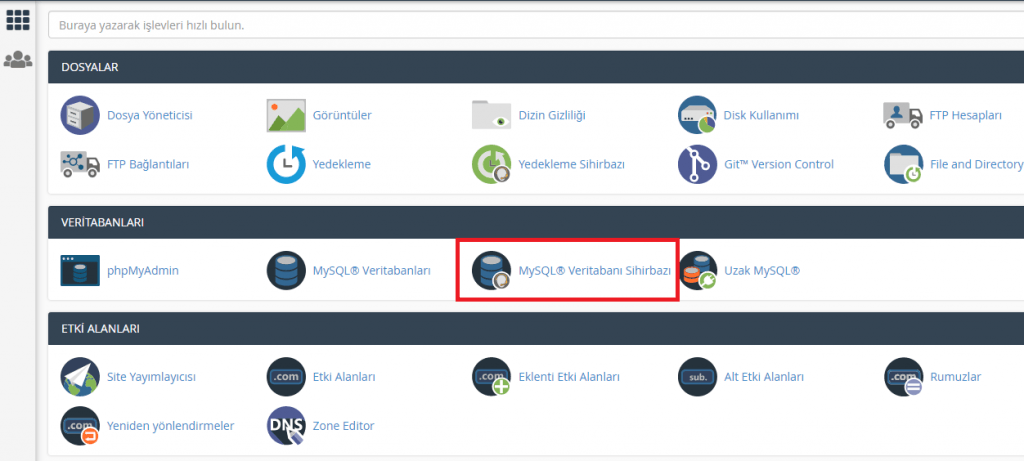The height and width of the screenshot is (461, 1024).
Task: Click the phpMyAdmin icon
Action: tap(80, 270)
